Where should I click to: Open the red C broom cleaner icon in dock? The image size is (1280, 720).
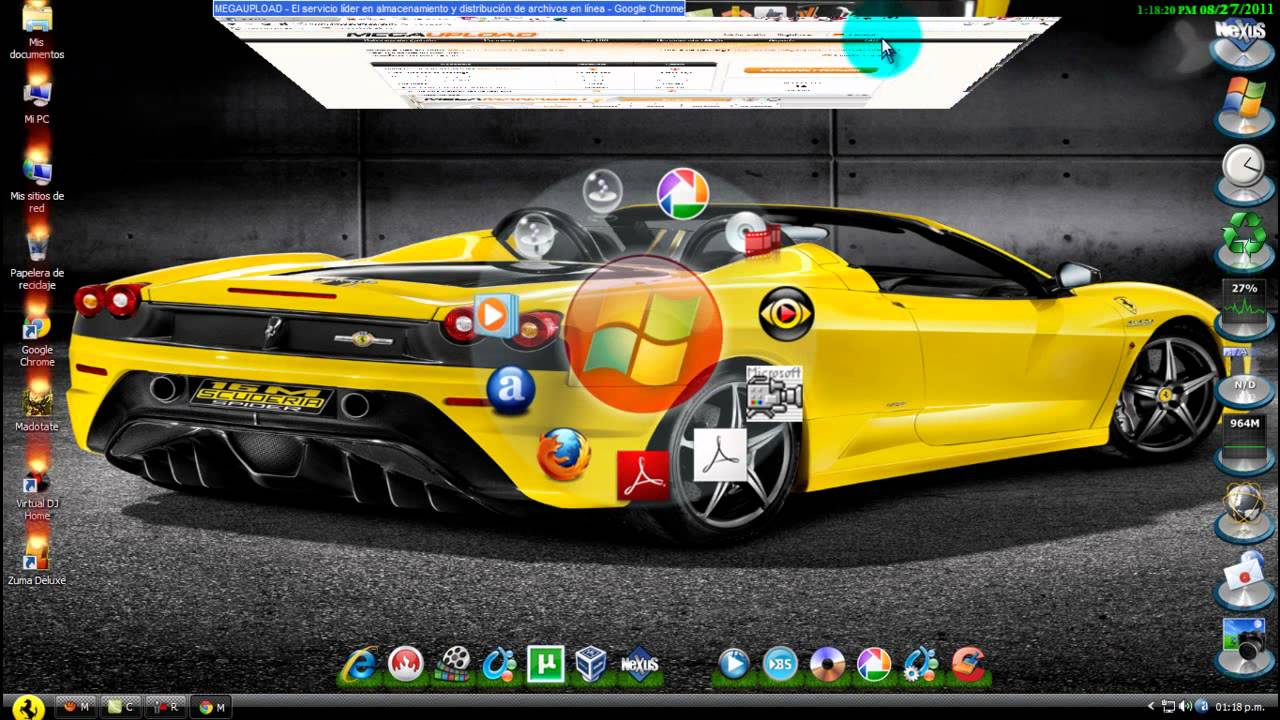point(967,664)
